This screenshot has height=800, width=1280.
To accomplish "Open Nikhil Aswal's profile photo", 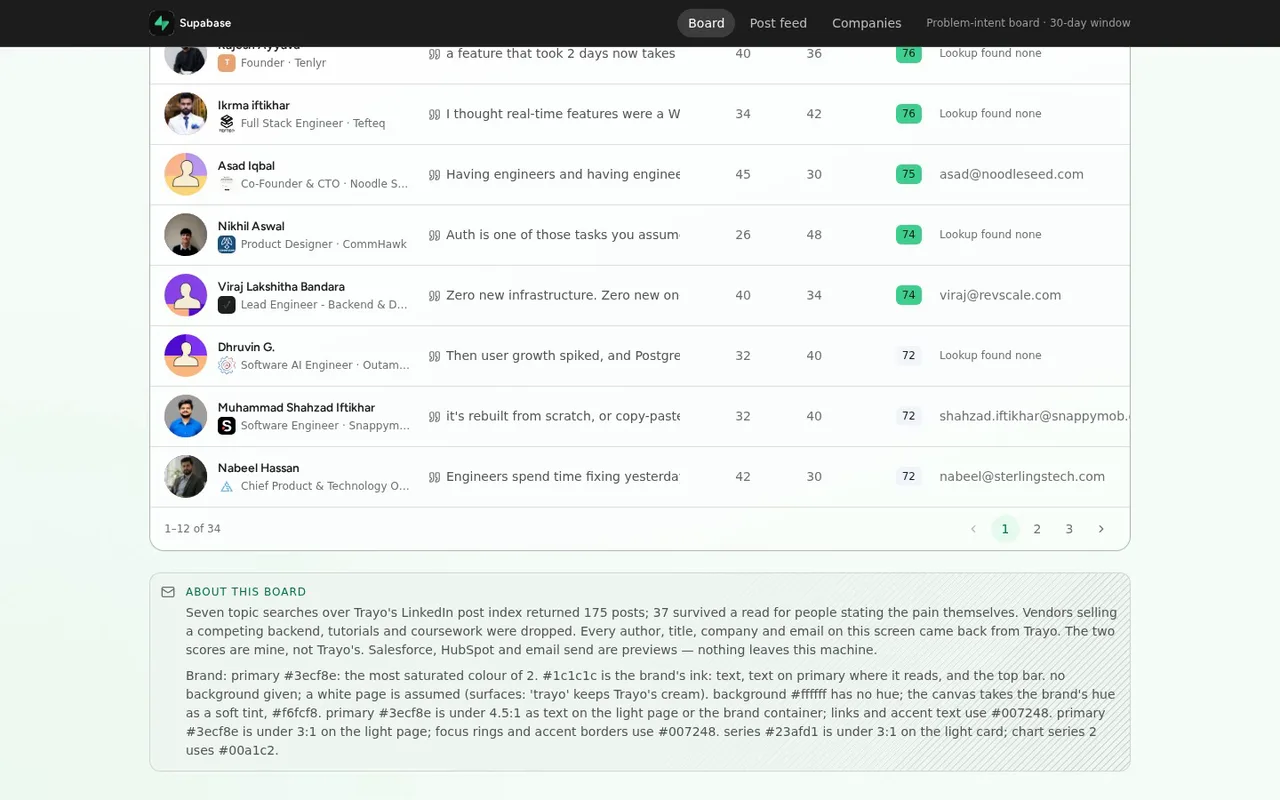I will pyautogui.click(x=186, y=235).
